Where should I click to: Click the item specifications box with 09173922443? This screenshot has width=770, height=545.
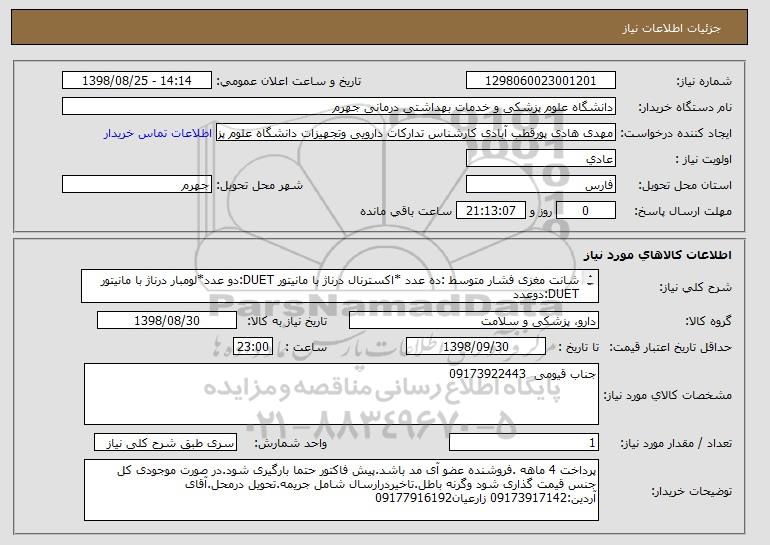click(x=341, y=394)
